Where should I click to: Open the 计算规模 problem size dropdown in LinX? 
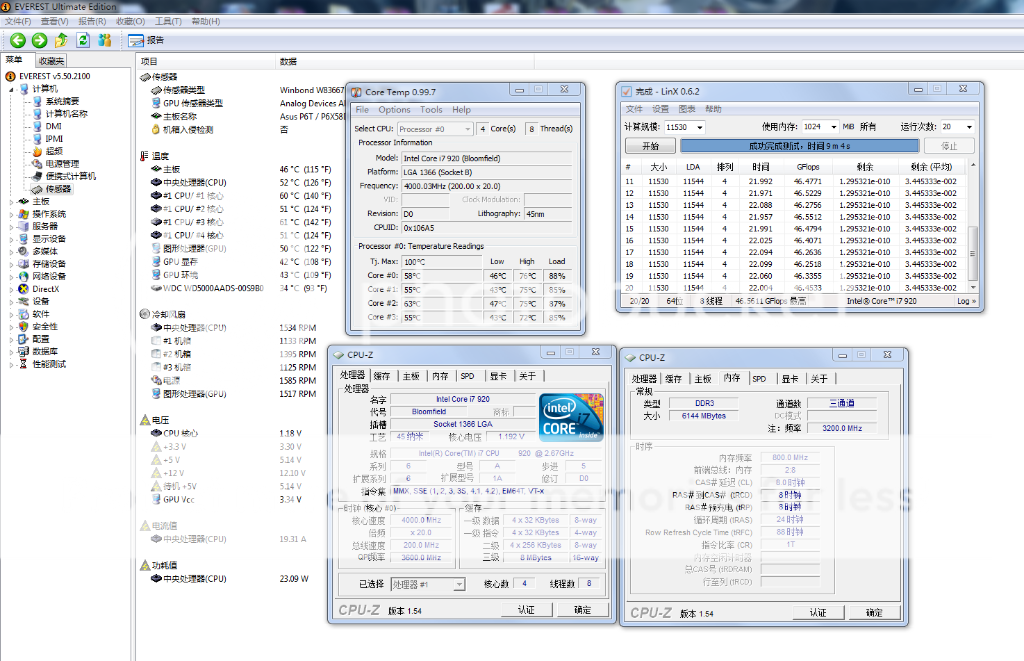pyautogui.click(x=698, y=127)
